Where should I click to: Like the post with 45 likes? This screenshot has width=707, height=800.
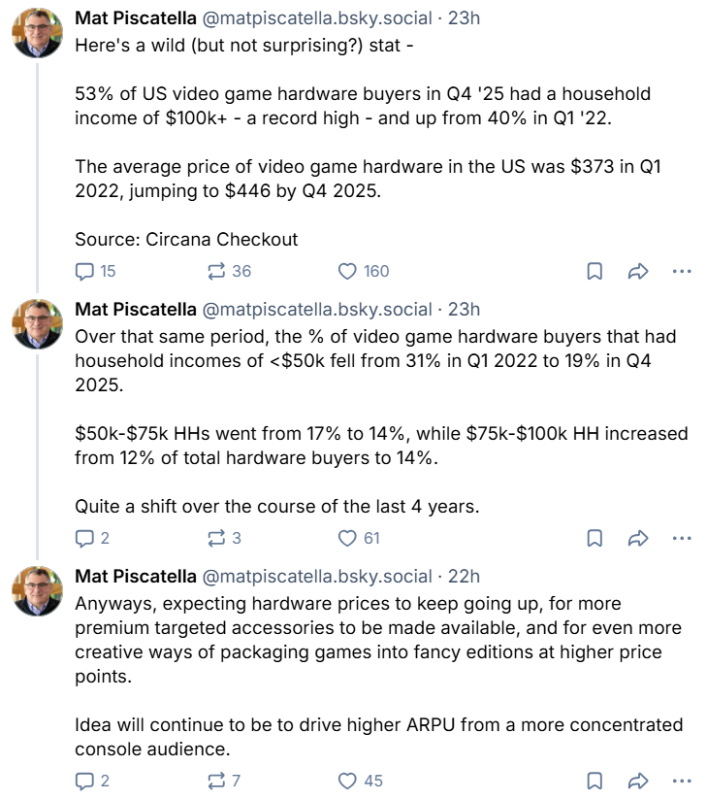pos(348,780)
